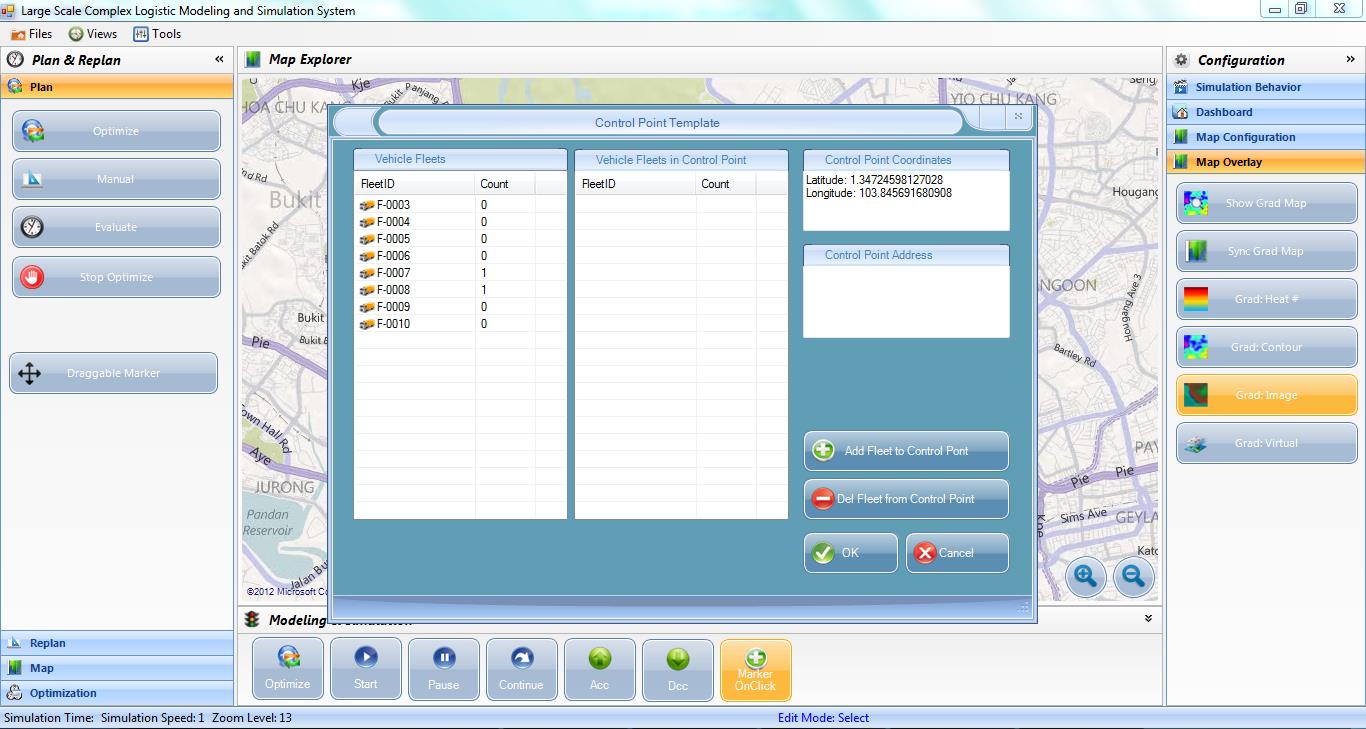Enable the Show Grad Map overlay
1366x729 pixels.
click(1266, 203)
